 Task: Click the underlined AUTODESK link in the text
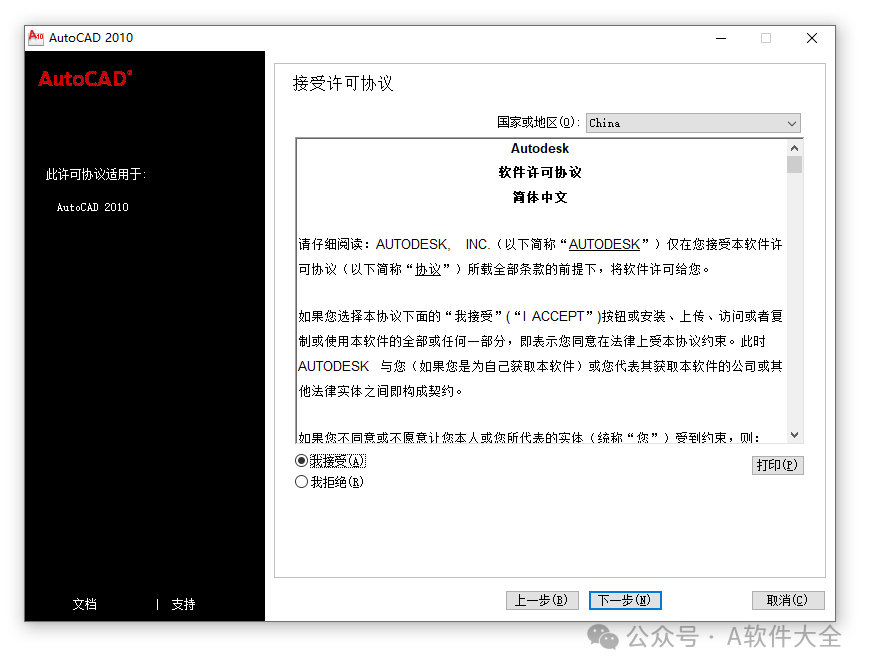(604, 243)
